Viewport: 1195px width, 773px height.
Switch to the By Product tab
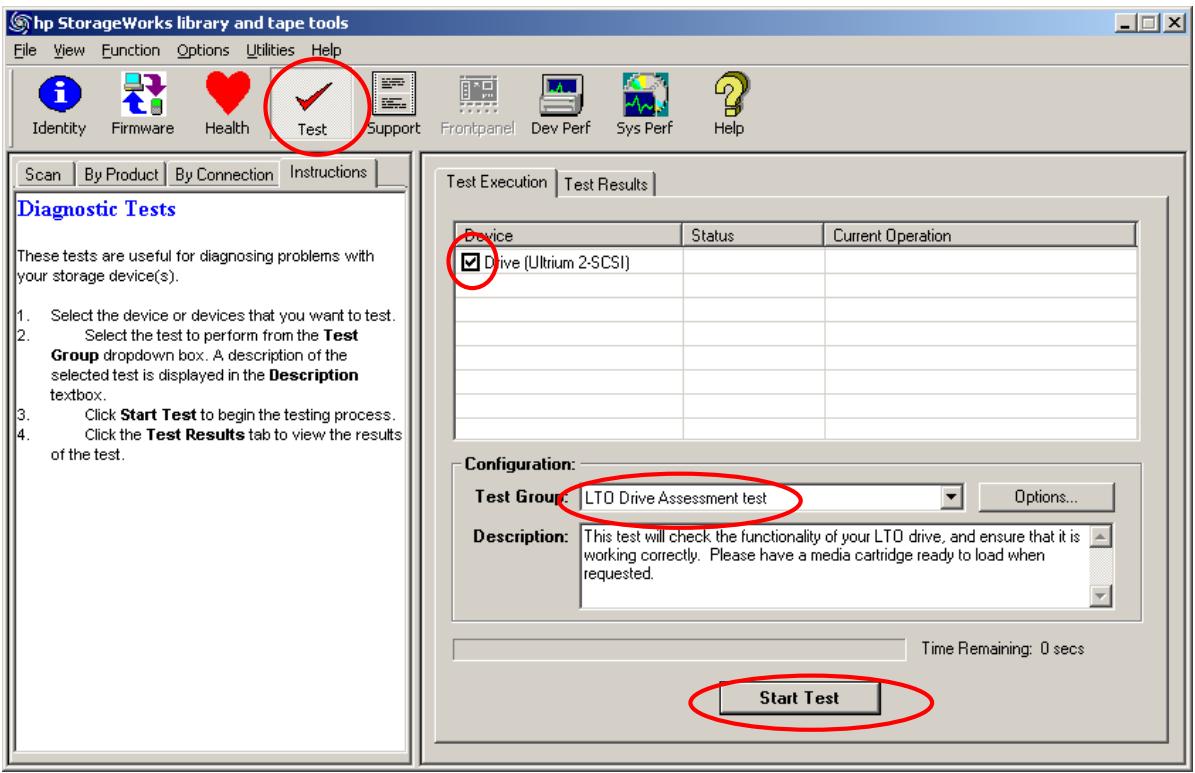click(121, 175)
